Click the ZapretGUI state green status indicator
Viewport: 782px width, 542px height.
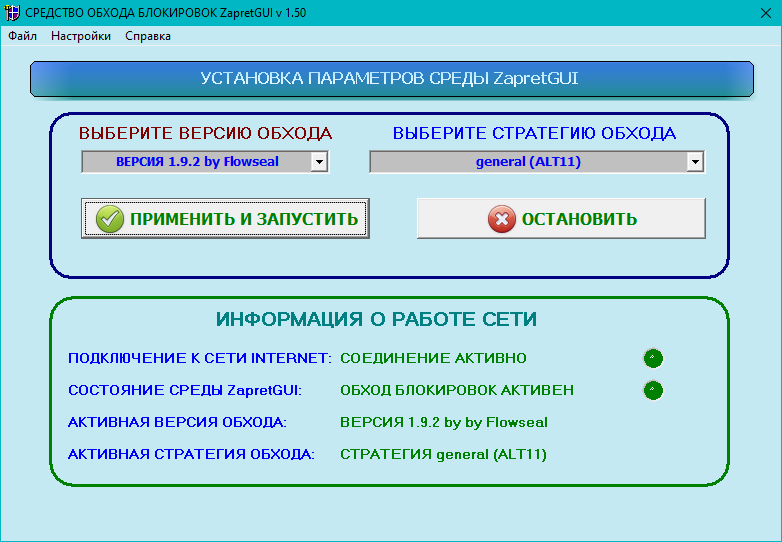[653, 390]
